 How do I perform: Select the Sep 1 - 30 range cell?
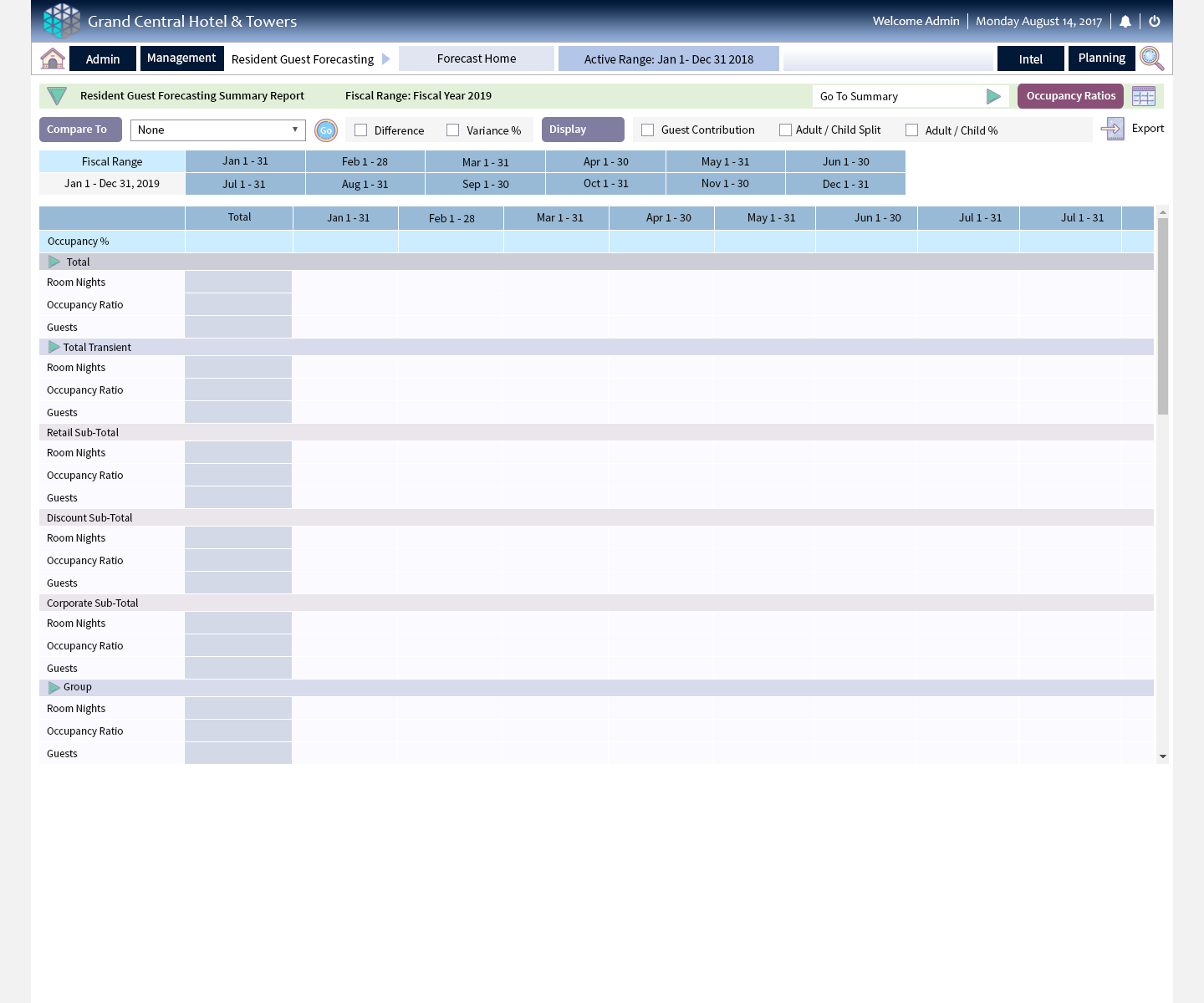pyautogui.click(x=485, y=184)
